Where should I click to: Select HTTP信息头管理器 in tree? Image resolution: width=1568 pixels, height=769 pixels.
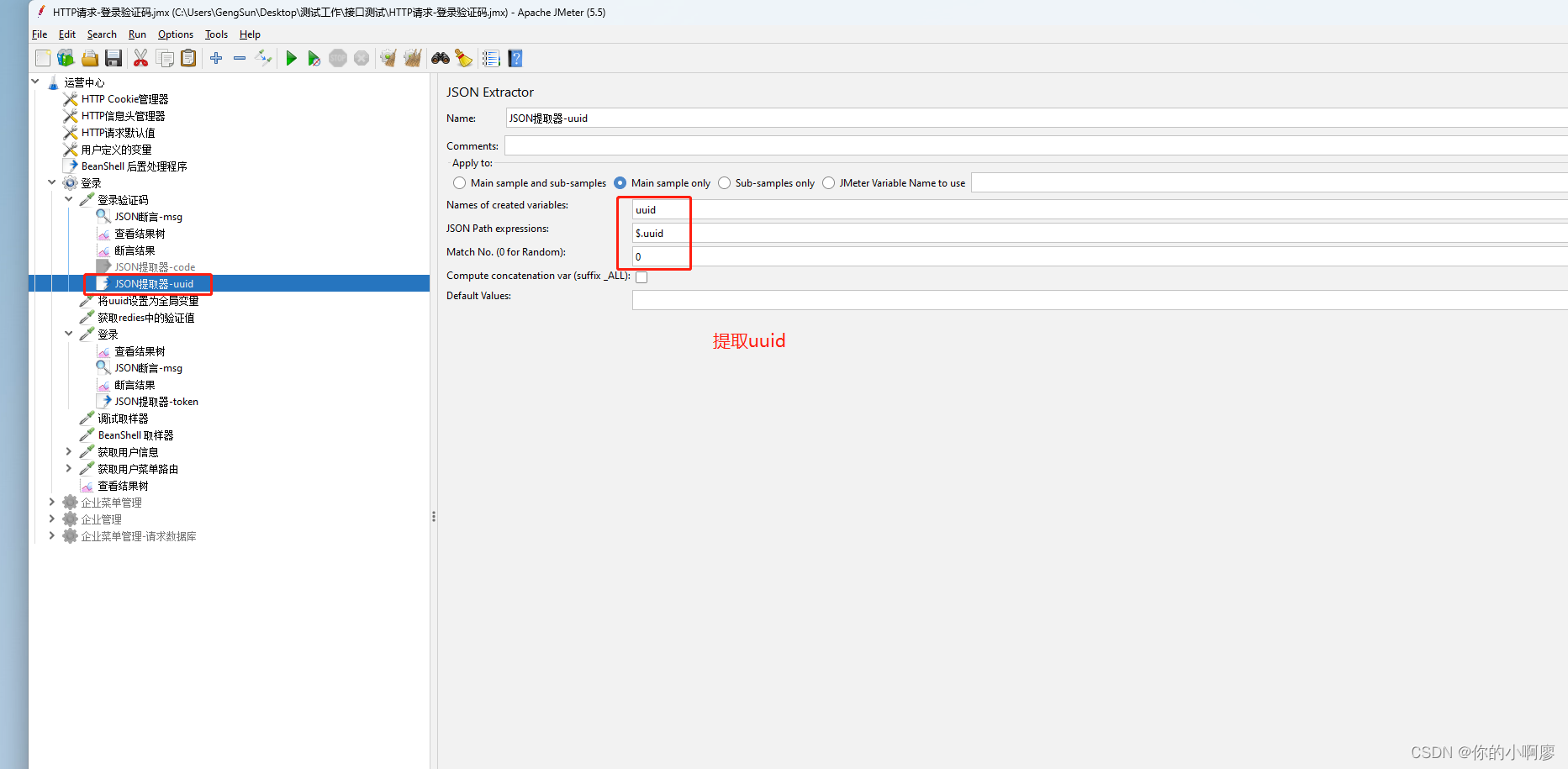click(123, 116)
